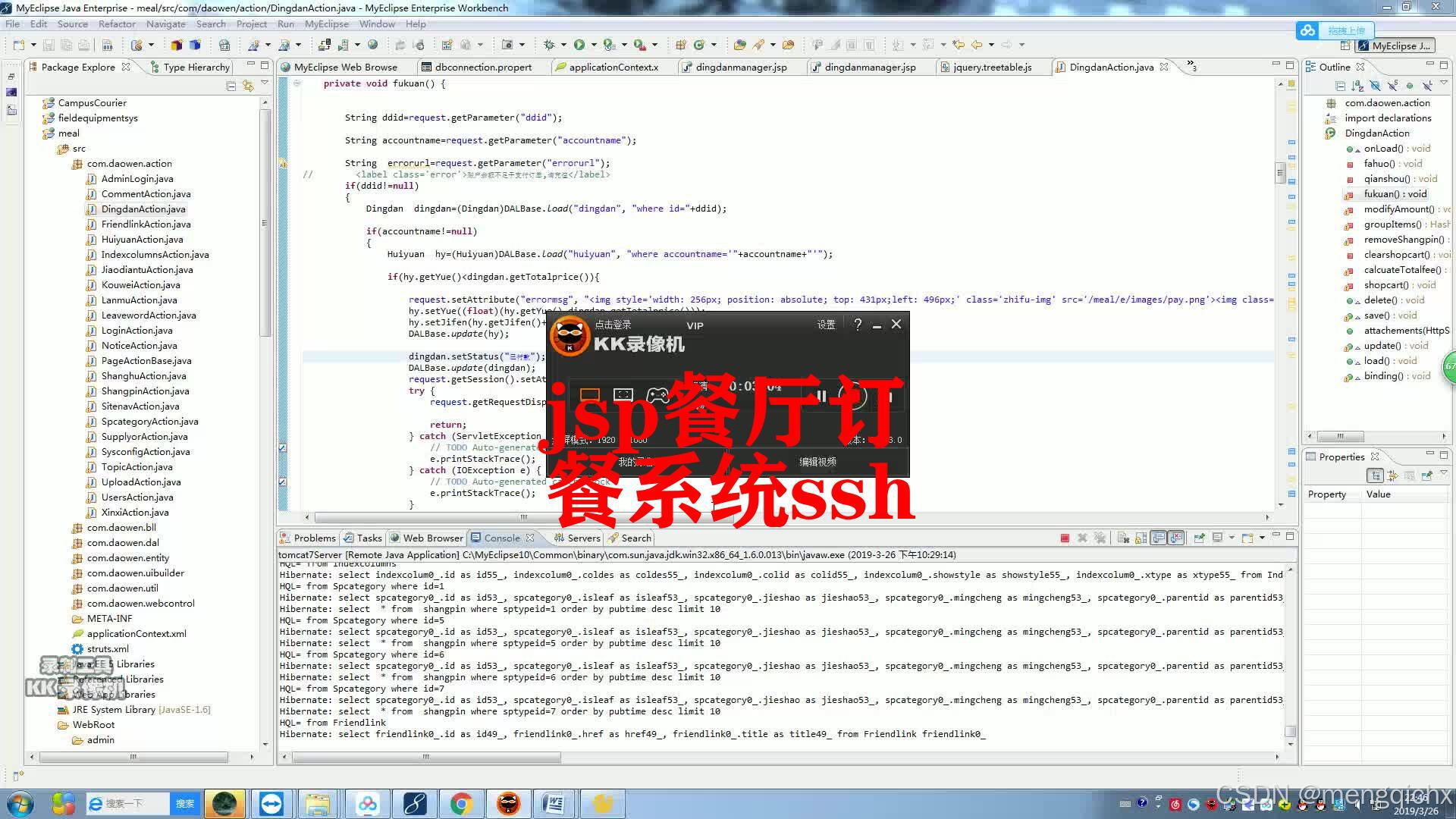Switch to the dingdanmanager.jsp editor tab

741,67
